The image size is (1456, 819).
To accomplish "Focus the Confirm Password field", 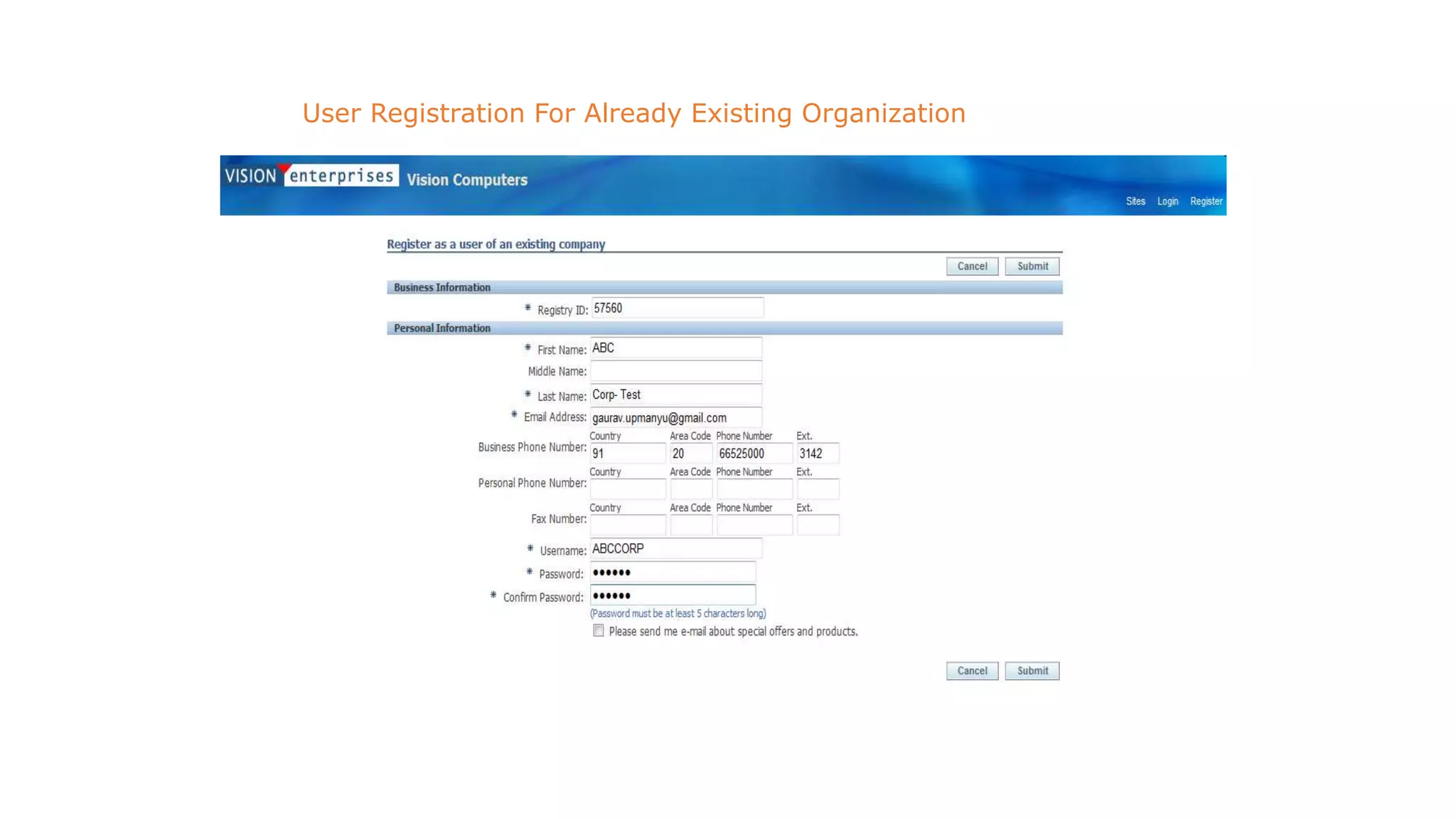I will (x=673, y=595).
